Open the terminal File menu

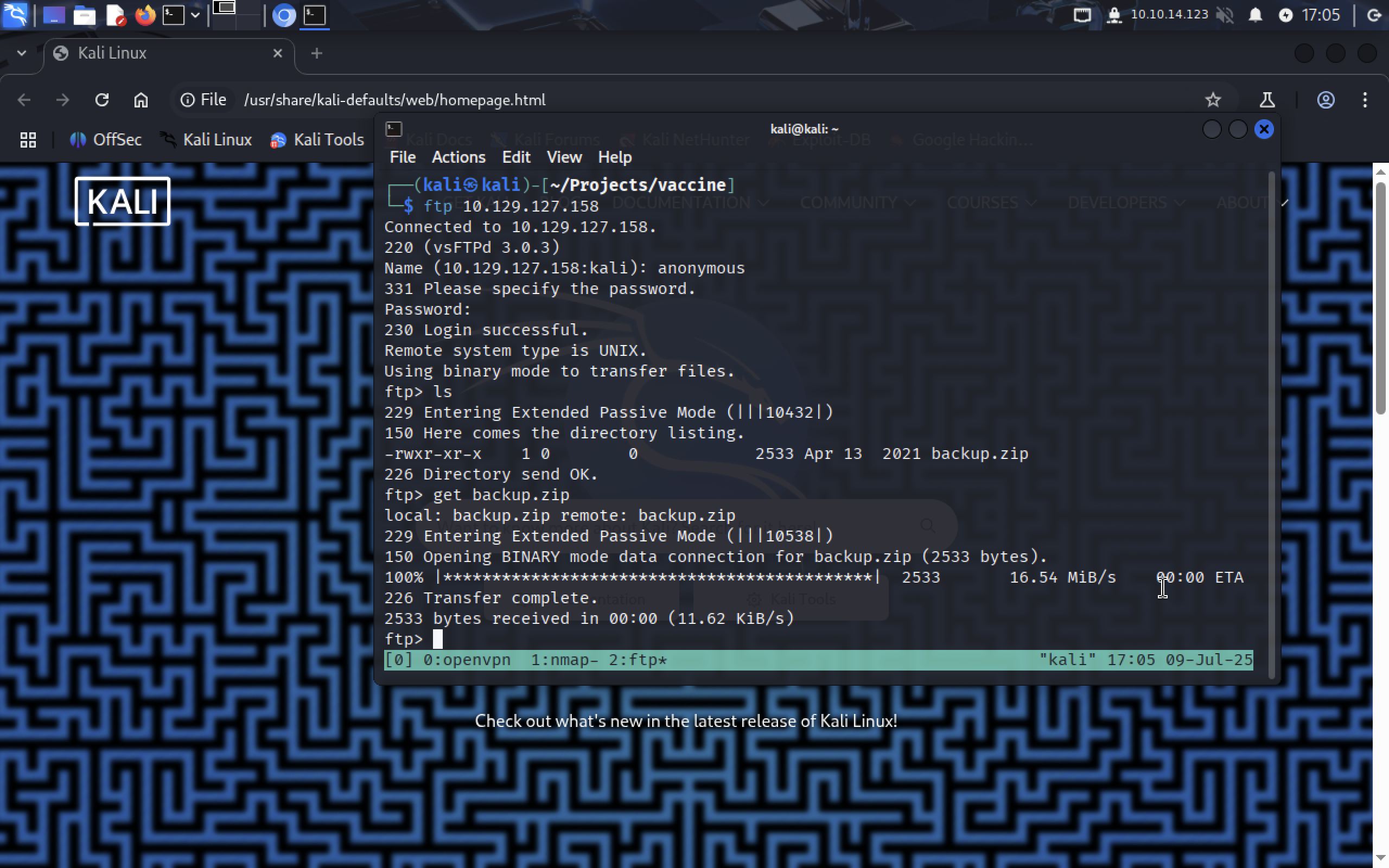click(403, 157)
